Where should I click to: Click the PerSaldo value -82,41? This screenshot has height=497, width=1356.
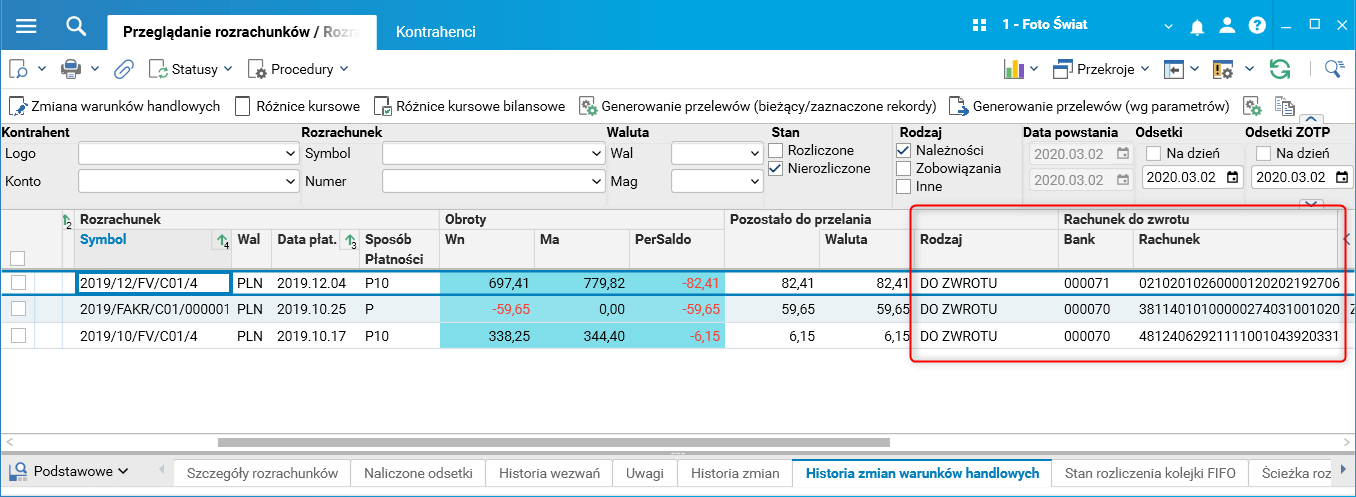coord(699,283)
